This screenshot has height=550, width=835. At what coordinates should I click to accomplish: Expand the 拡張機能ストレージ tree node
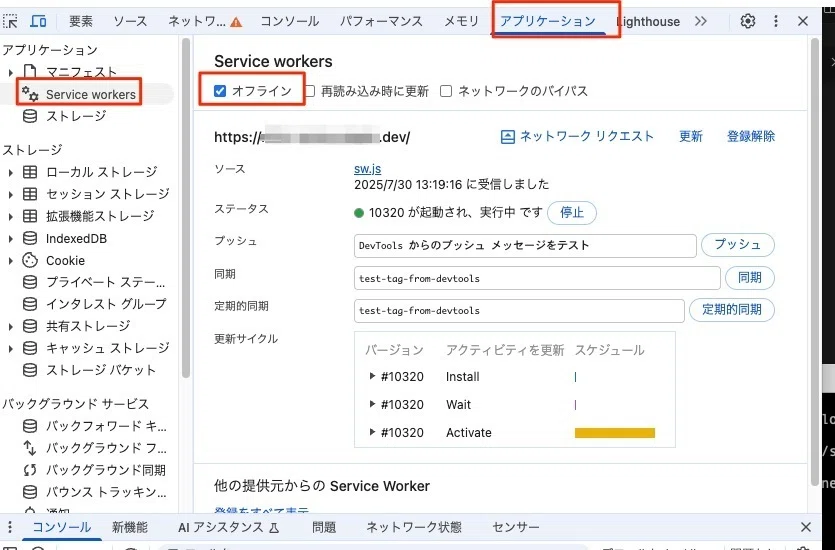(x=10, y=216)
